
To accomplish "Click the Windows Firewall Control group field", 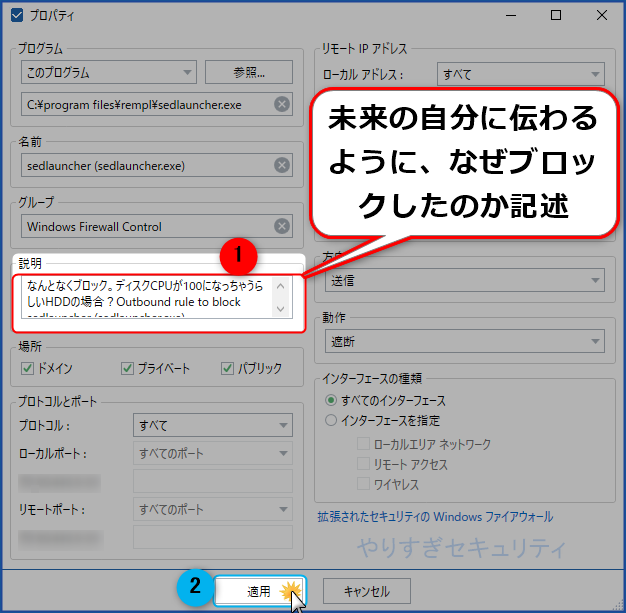I will (x=157, y=226).
